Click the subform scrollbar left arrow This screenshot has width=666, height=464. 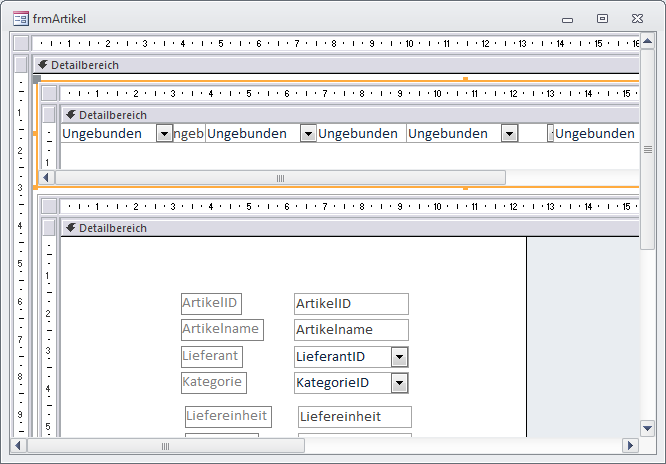click(x=46, y=177)
